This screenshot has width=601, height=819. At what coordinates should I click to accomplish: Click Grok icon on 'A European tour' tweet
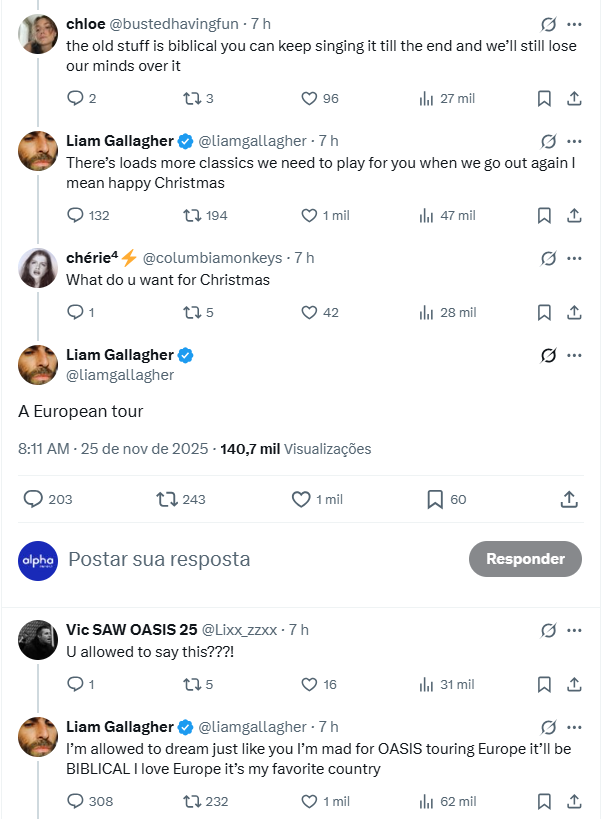tap(547, 355)
